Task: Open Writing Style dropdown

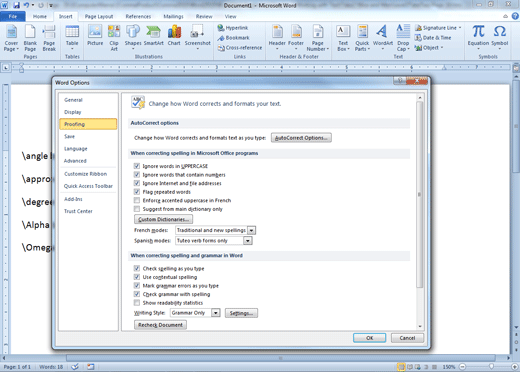Action: tap(216, 313)
